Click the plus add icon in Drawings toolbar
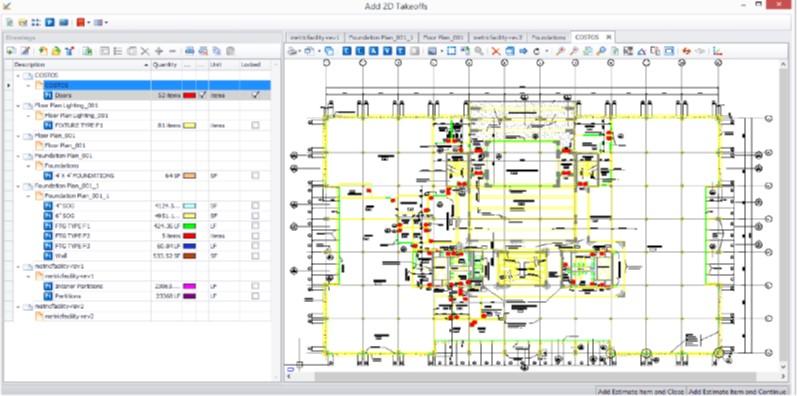The height and width of the screenshot is (396, 797). pyautogui.click(x=159, y=51)
